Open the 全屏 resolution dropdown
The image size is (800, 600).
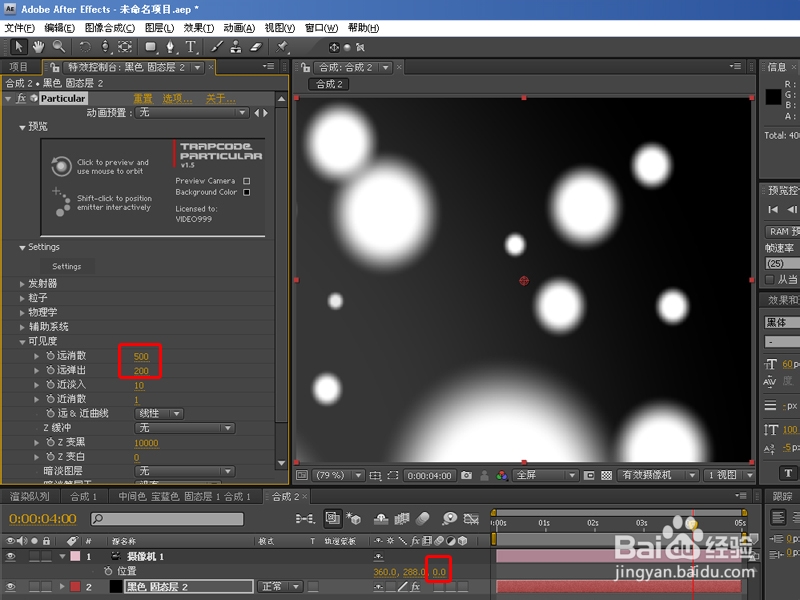click(x=545, y=476)
